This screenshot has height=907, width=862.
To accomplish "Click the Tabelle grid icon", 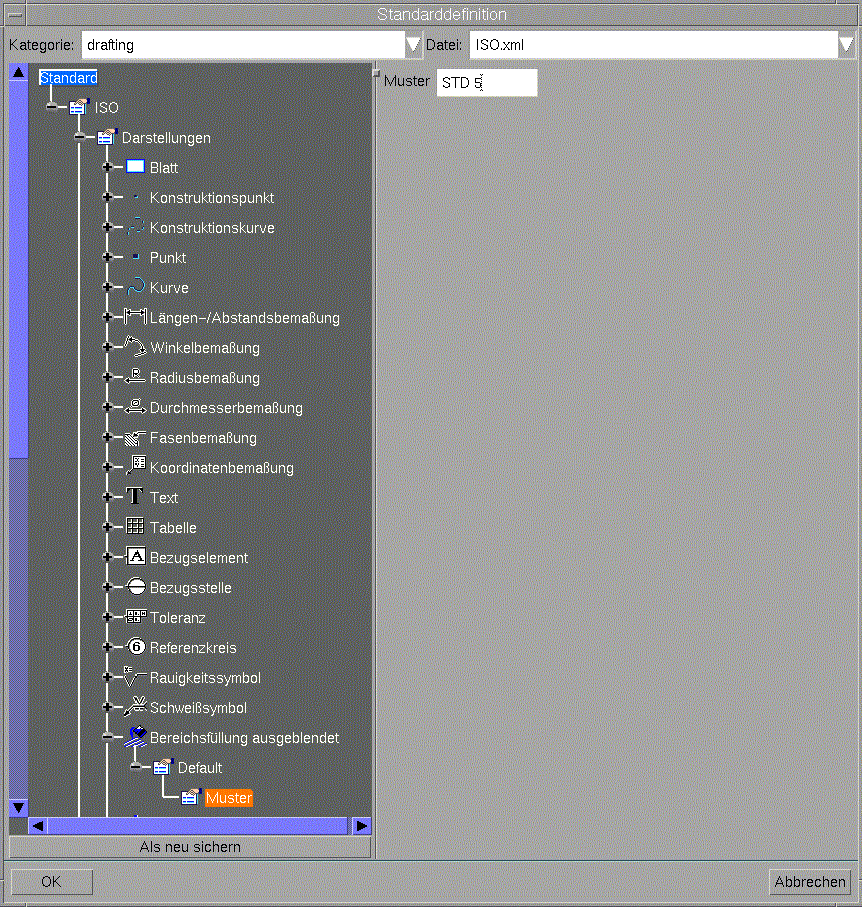I will click(135, 526).
